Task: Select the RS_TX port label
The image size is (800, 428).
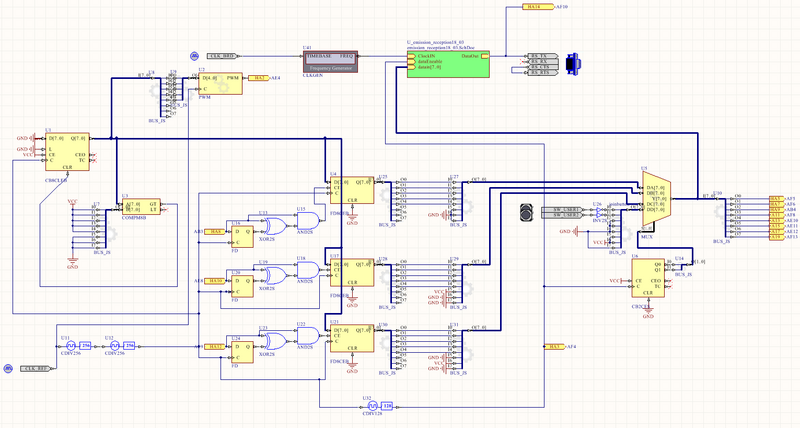Action: pyautogui.click(x=541, y=55)
